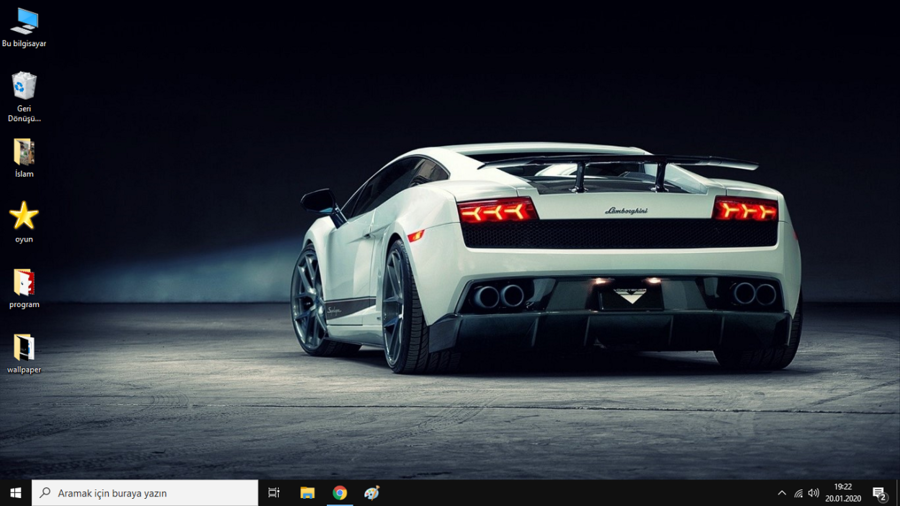Switch to Google Chrome in the taskbar
The width and height of the screenshot is (900, 506).
click(x=340, y=493)
